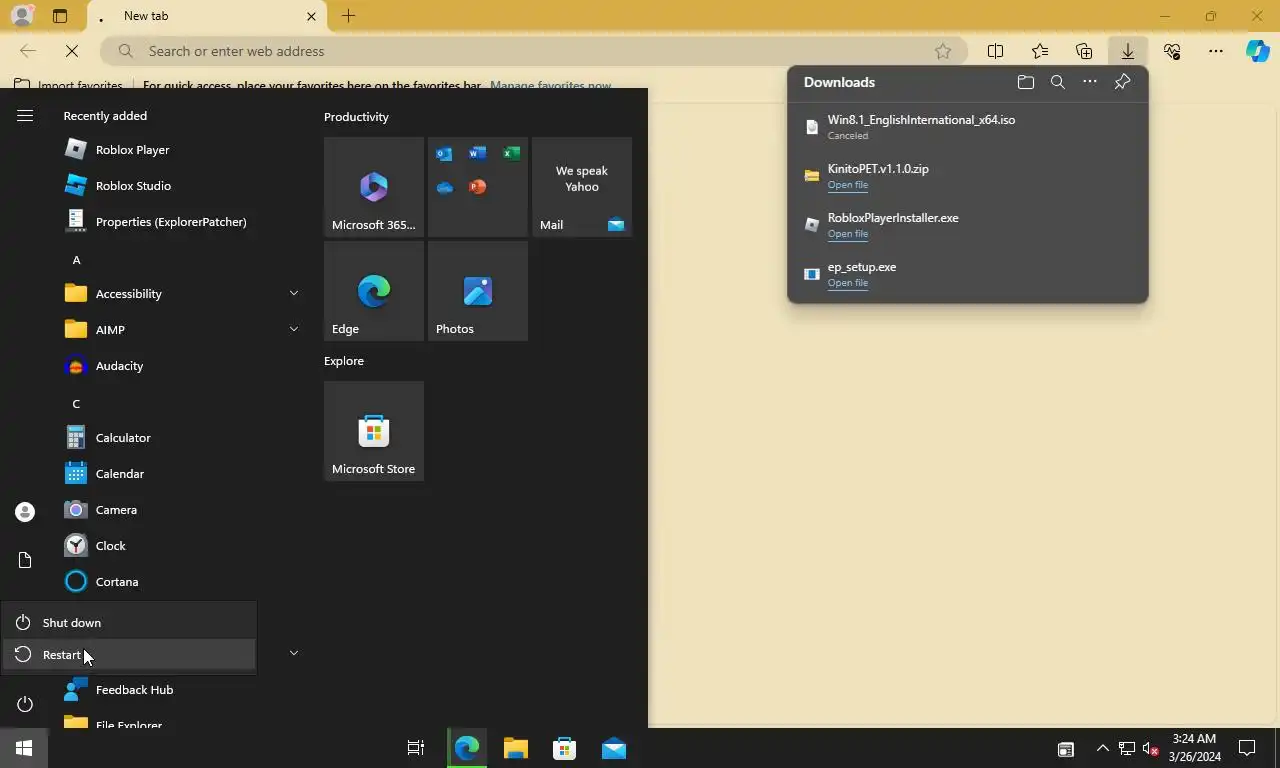Open Edge tab actions menu button

pos(60,16)
